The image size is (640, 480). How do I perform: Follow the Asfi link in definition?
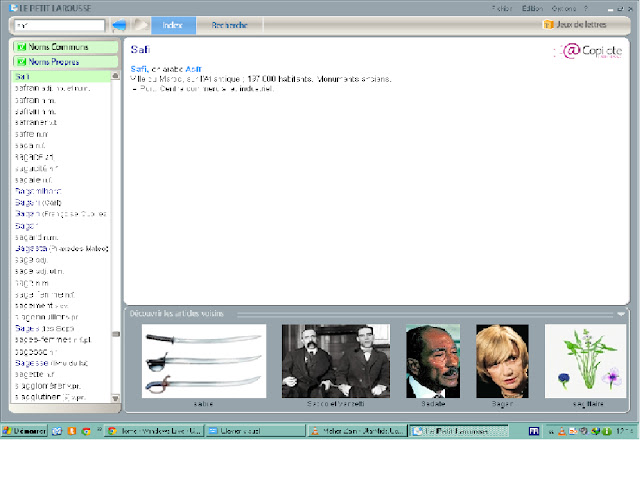193,69
